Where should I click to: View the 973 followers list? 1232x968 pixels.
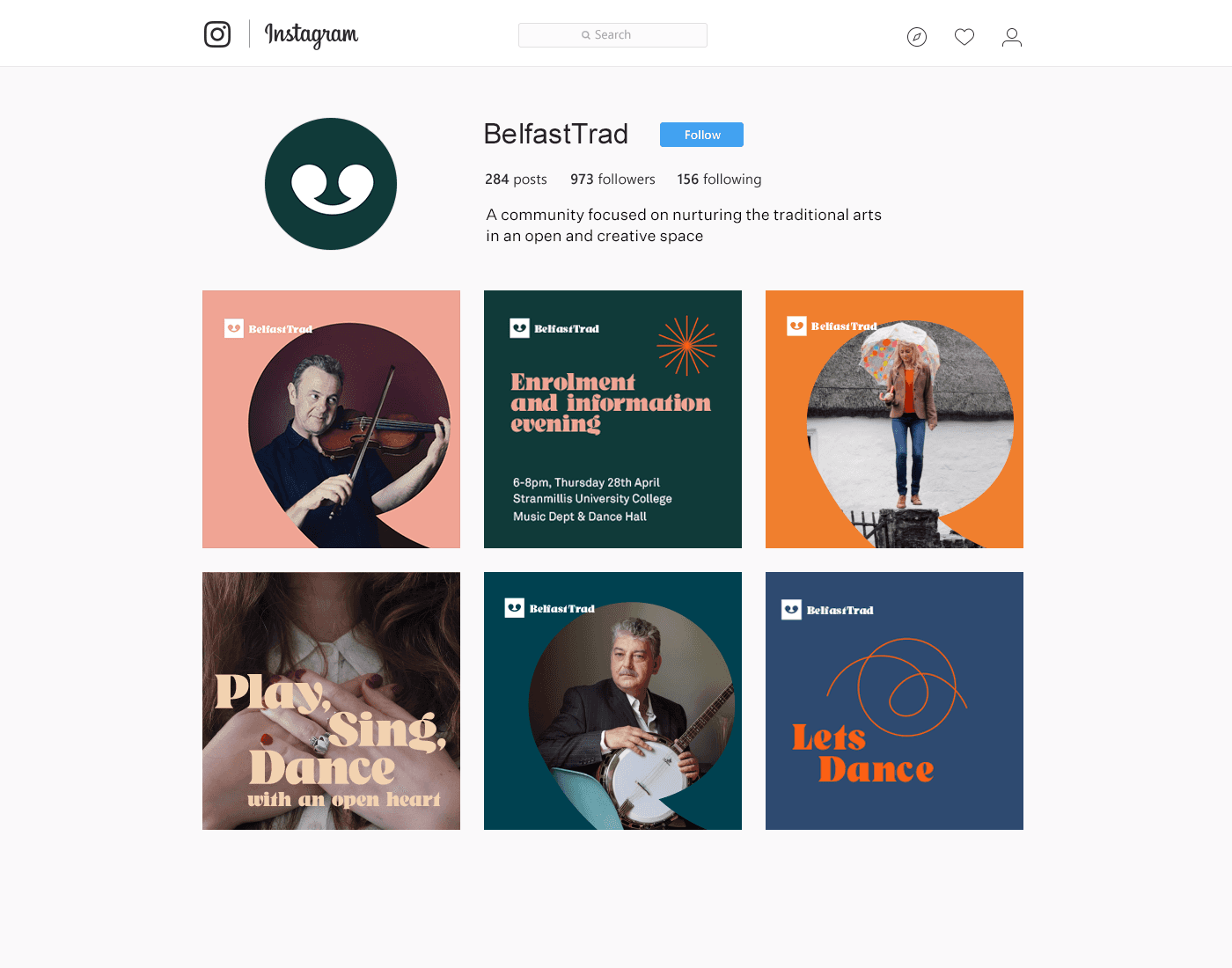tap(612, 180)
